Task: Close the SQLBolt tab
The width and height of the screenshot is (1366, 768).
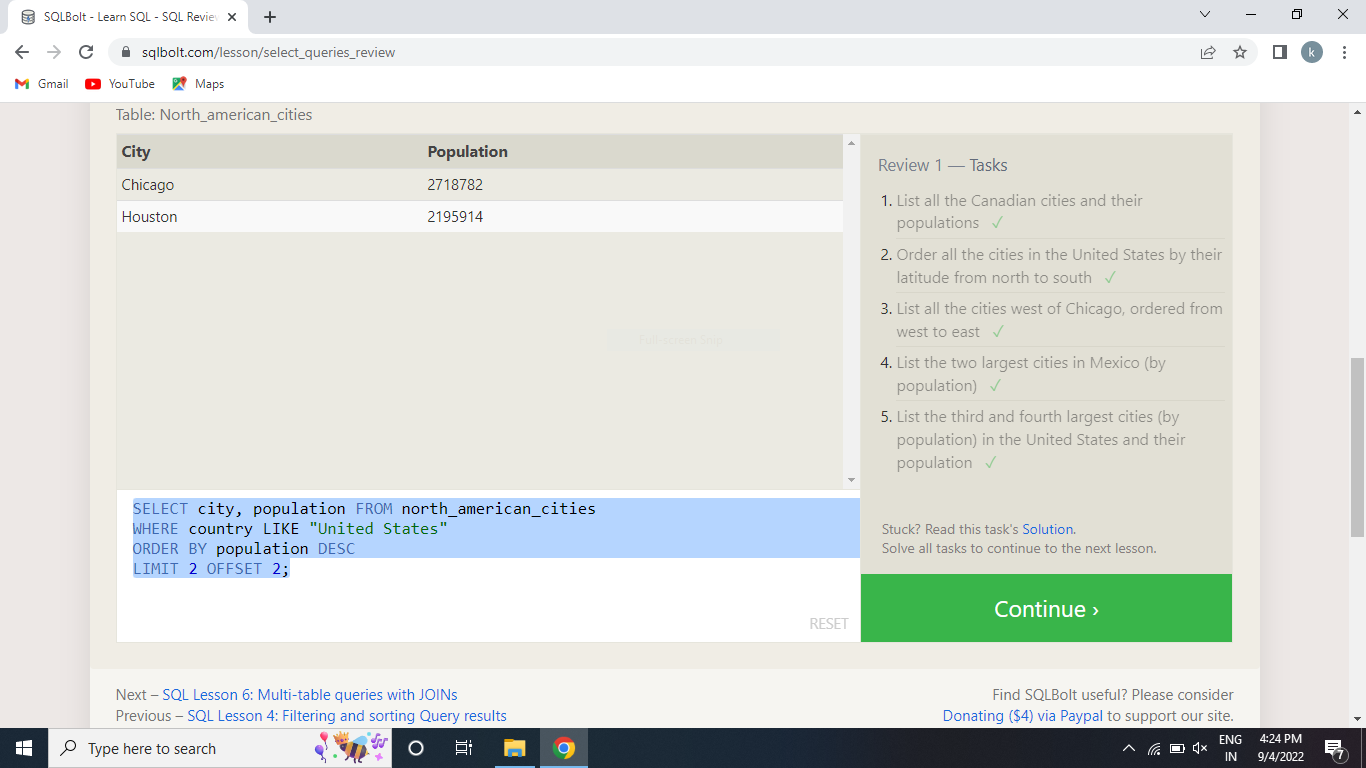Action: 232,17
